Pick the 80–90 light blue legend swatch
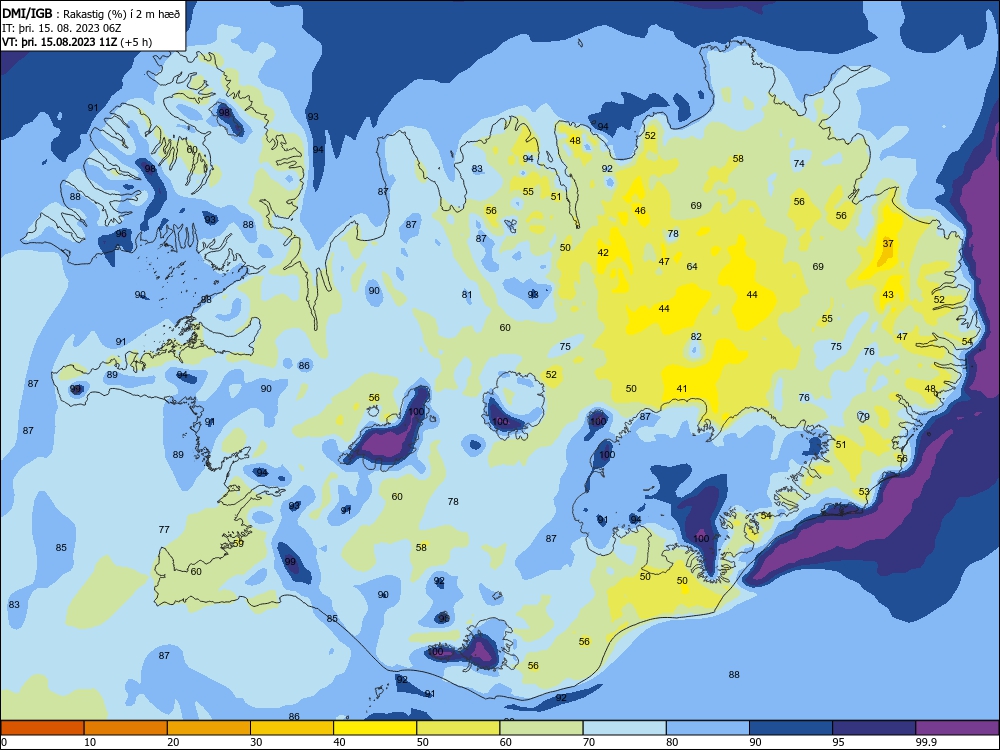The width and height of the screenshot is (1000, 750). pyautogui.click(x=708, y=728)
